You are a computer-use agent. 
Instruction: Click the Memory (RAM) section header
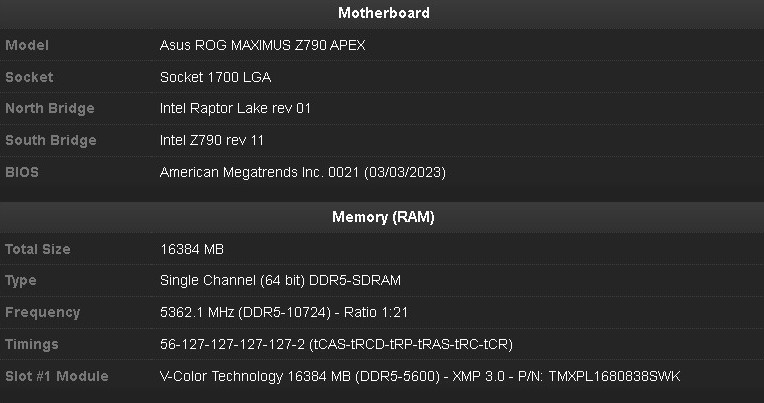(383, 217)
